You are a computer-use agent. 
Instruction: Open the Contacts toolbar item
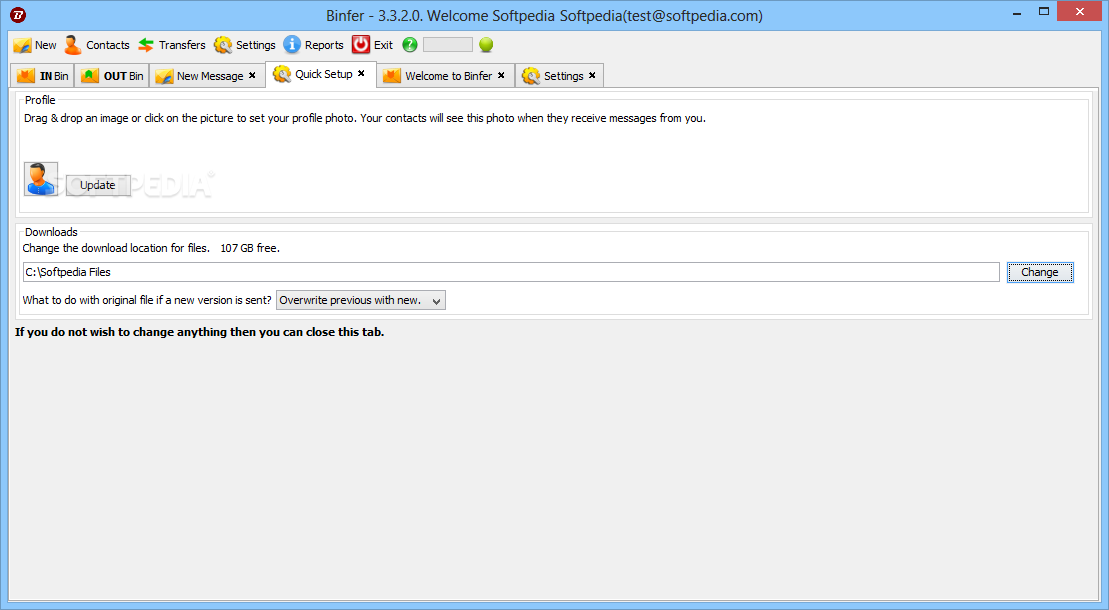108,45
